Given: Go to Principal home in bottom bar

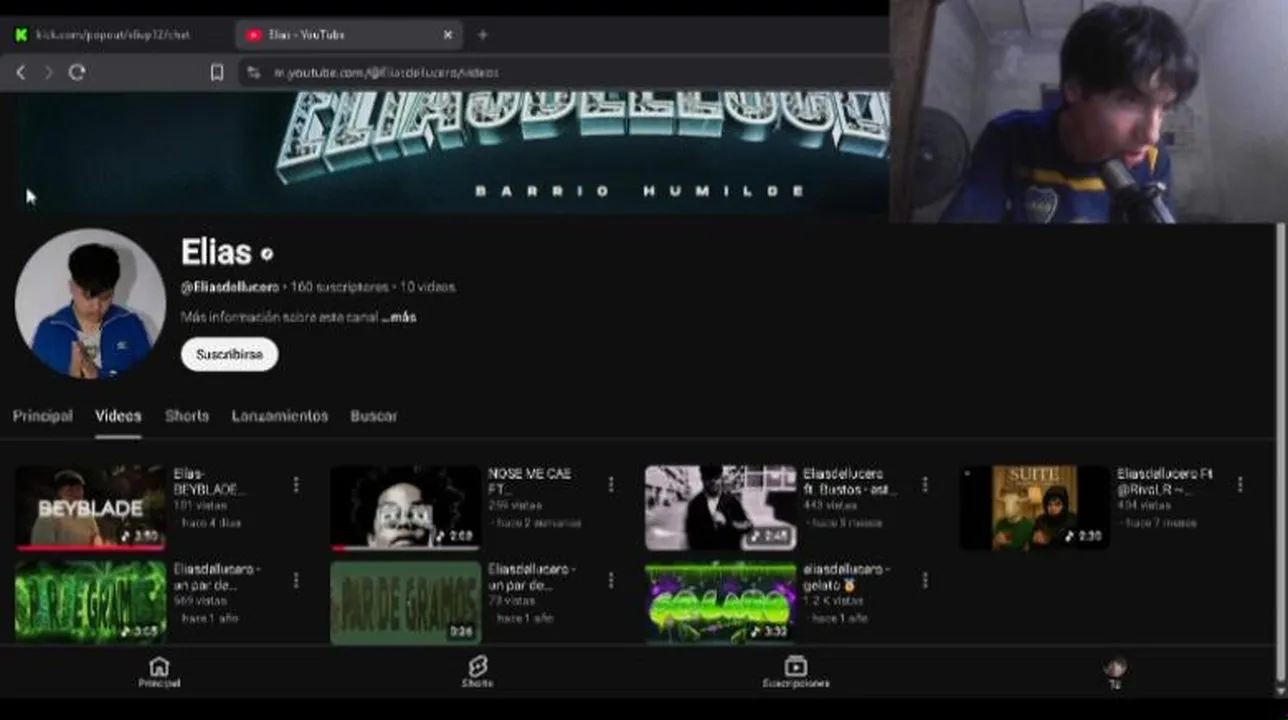Looking at the screenshot, I should click(159, 673).
